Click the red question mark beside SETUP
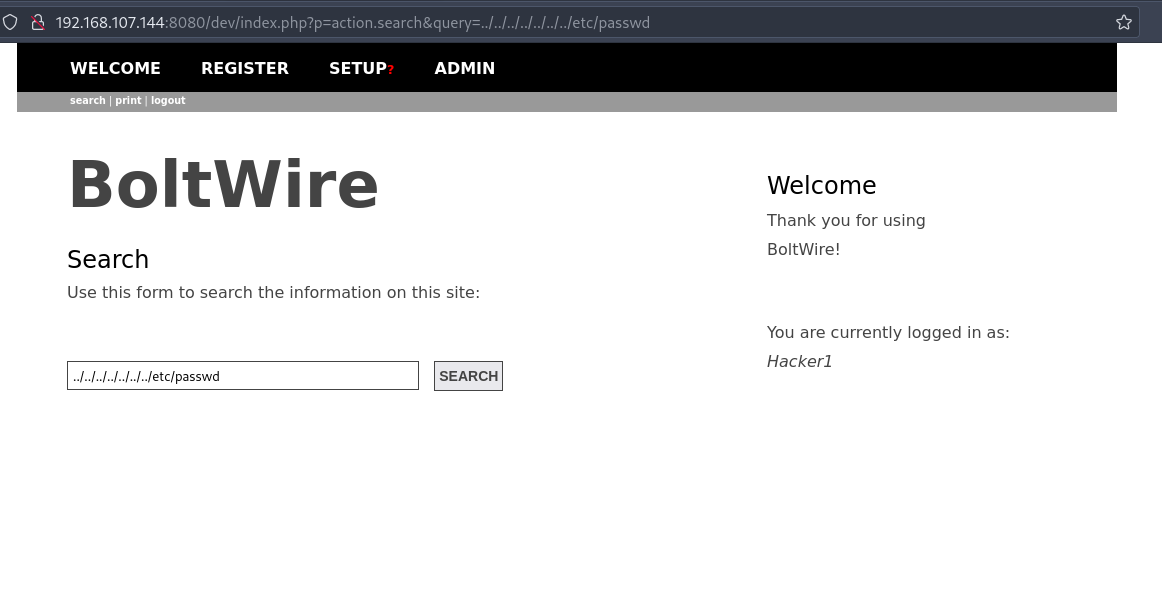Viewport: 1162px width, 613px height. [391, 70]
